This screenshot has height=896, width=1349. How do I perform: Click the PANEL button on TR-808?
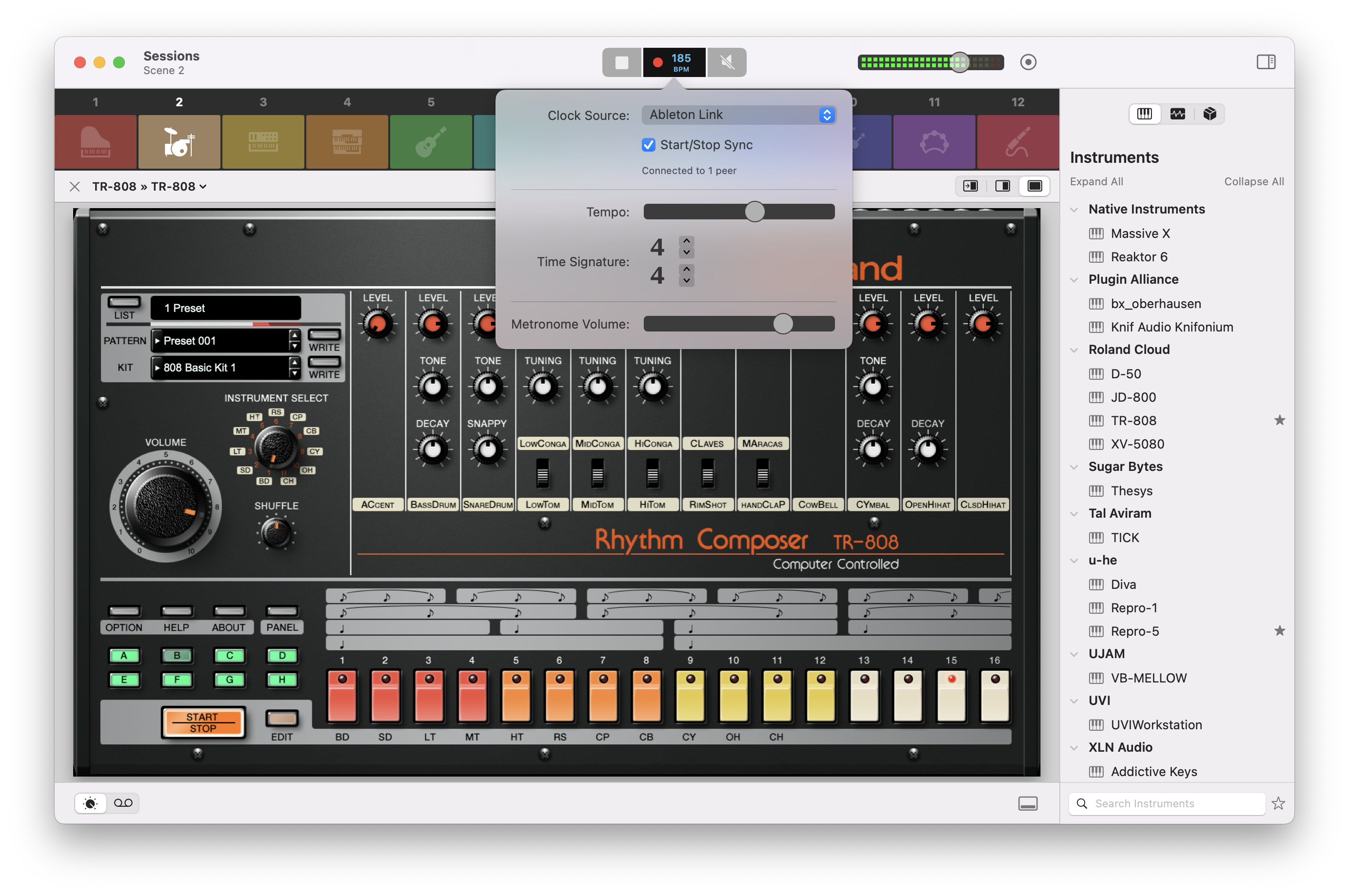coord(282,611)
